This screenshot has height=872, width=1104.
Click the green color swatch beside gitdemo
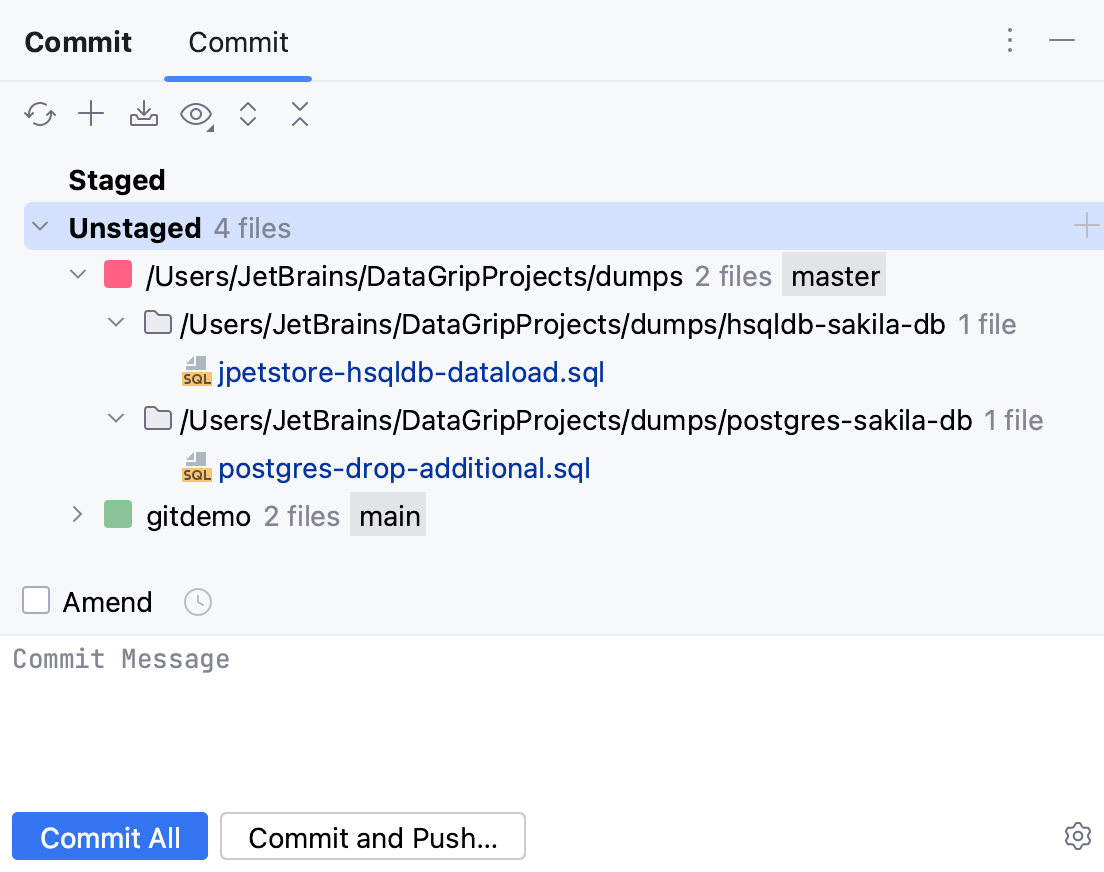click(117, 515)
